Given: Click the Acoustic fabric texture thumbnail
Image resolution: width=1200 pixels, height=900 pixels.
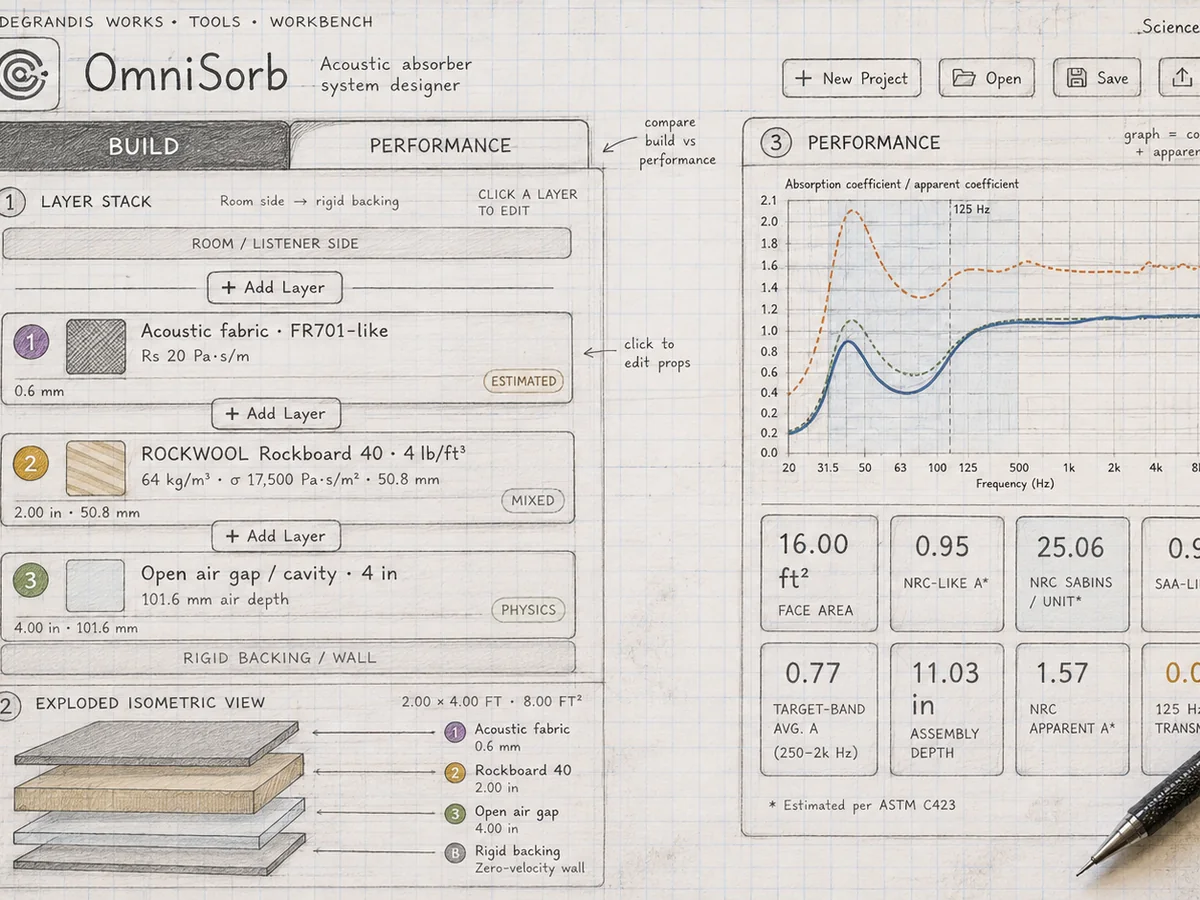Looking at the screenshot, I should point(96,347).
